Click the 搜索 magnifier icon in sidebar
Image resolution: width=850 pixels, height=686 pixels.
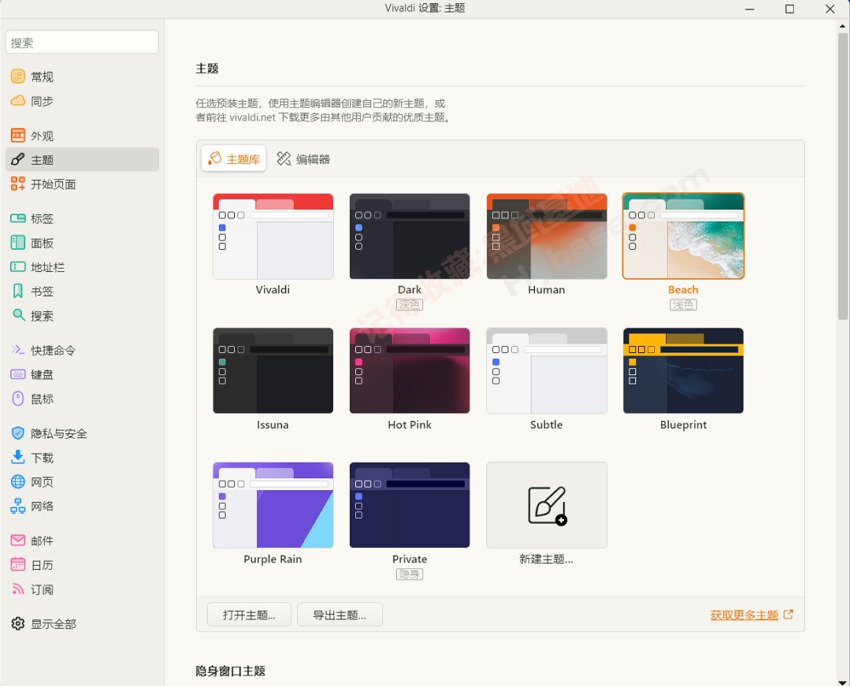[18, 315]
